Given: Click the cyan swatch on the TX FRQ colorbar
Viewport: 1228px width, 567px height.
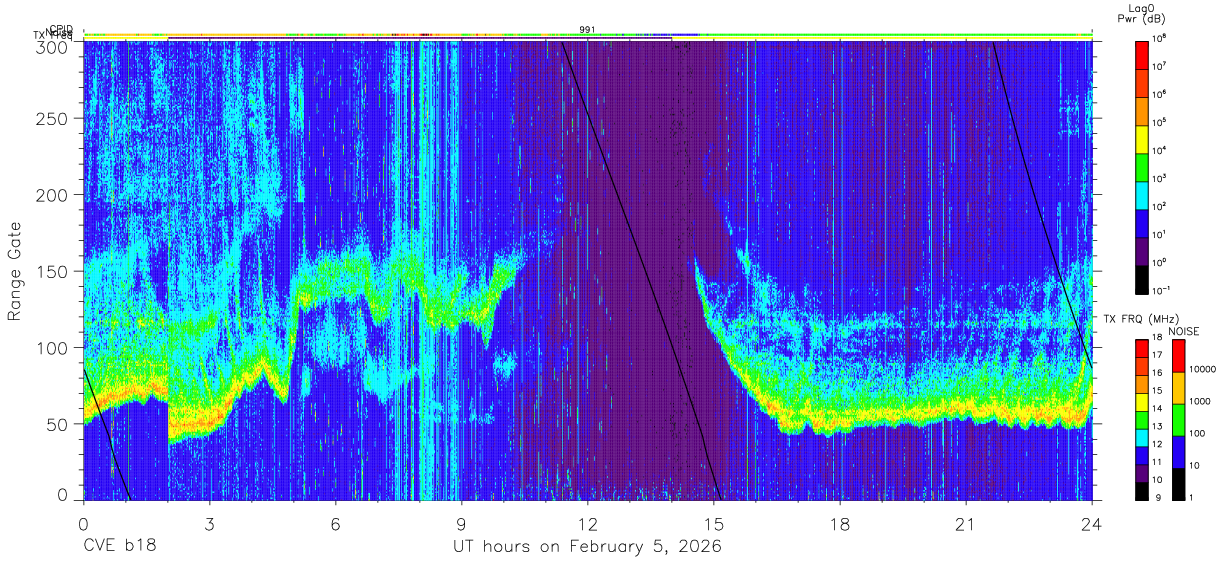Looking at the screenshot, I should pos(1142,438).
